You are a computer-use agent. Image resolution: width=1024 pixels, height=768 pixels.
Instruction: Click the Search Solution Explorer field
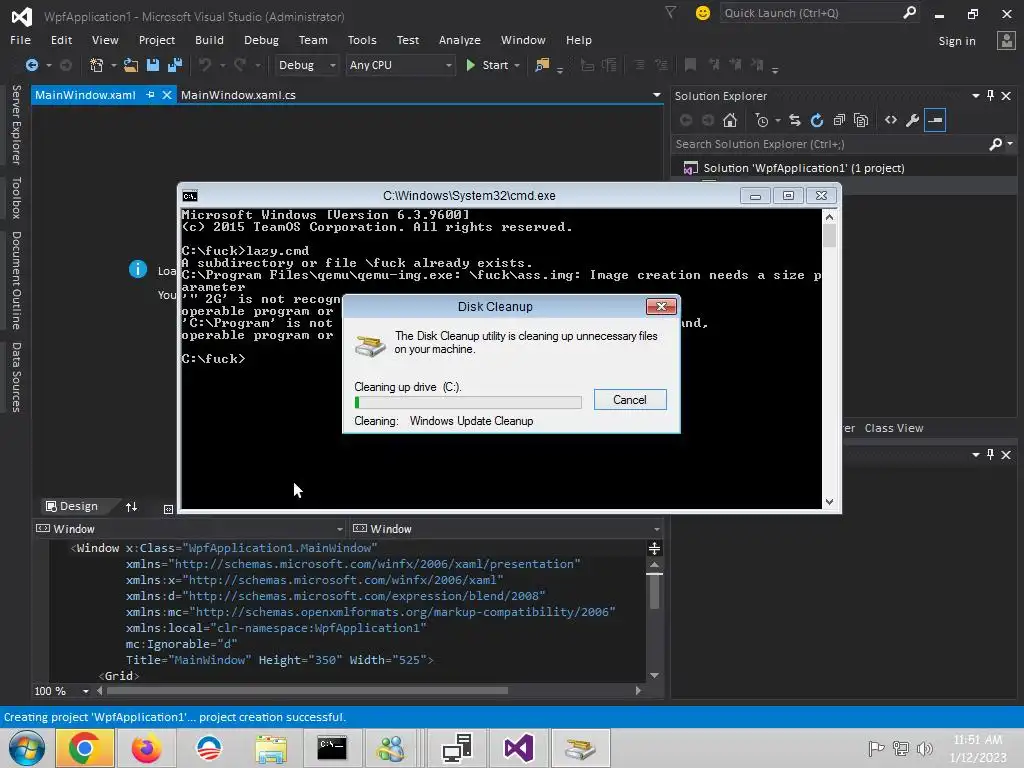click(829, 144)
